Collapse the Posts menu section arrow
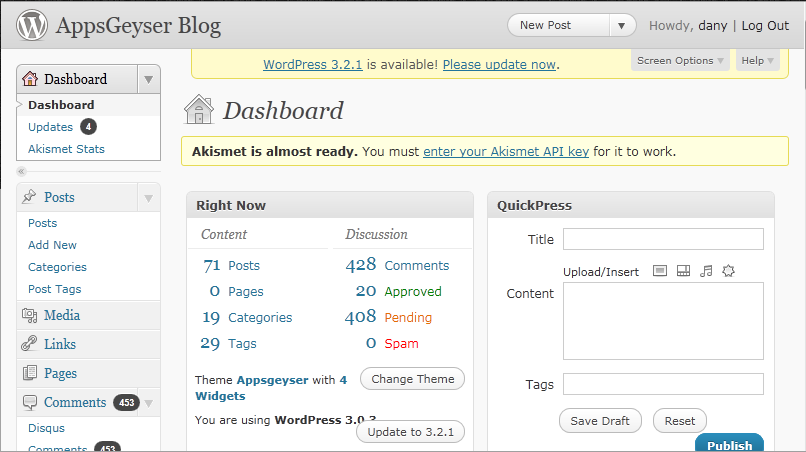Viewport: 806px width, 452px height. pos(148,198)
